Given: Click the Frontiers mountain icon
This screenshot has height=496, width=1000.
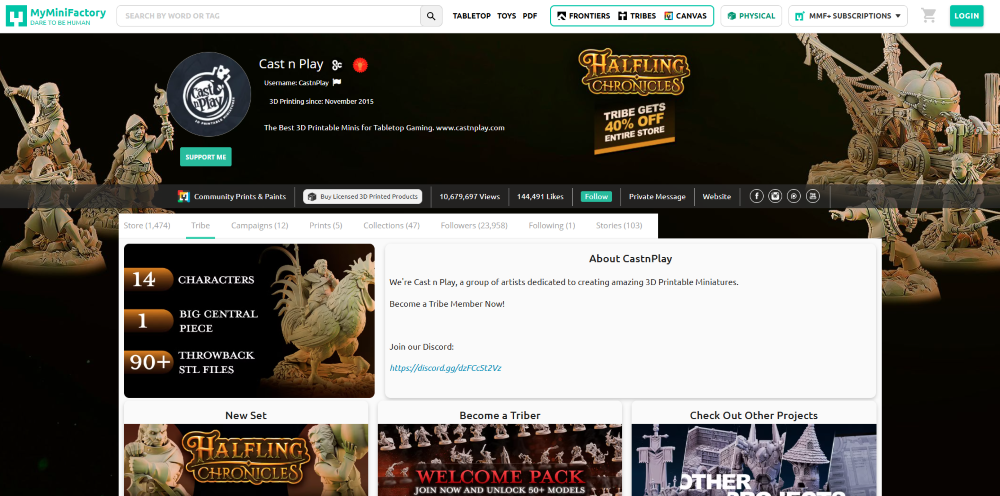Looking at the screenshot, I should [x=561, y=16].
